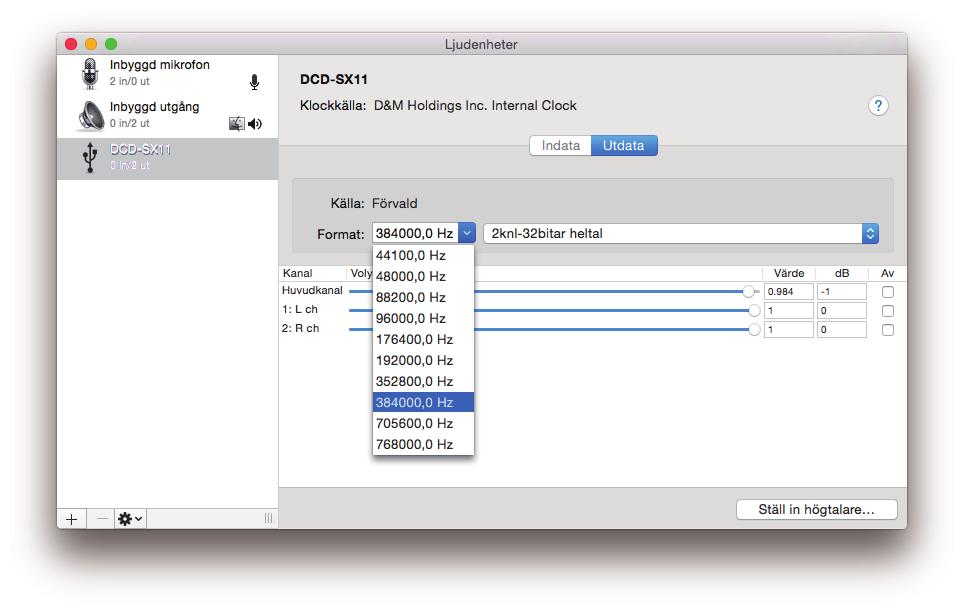Click the USB icon for DCD-SX11

(90, 157)
